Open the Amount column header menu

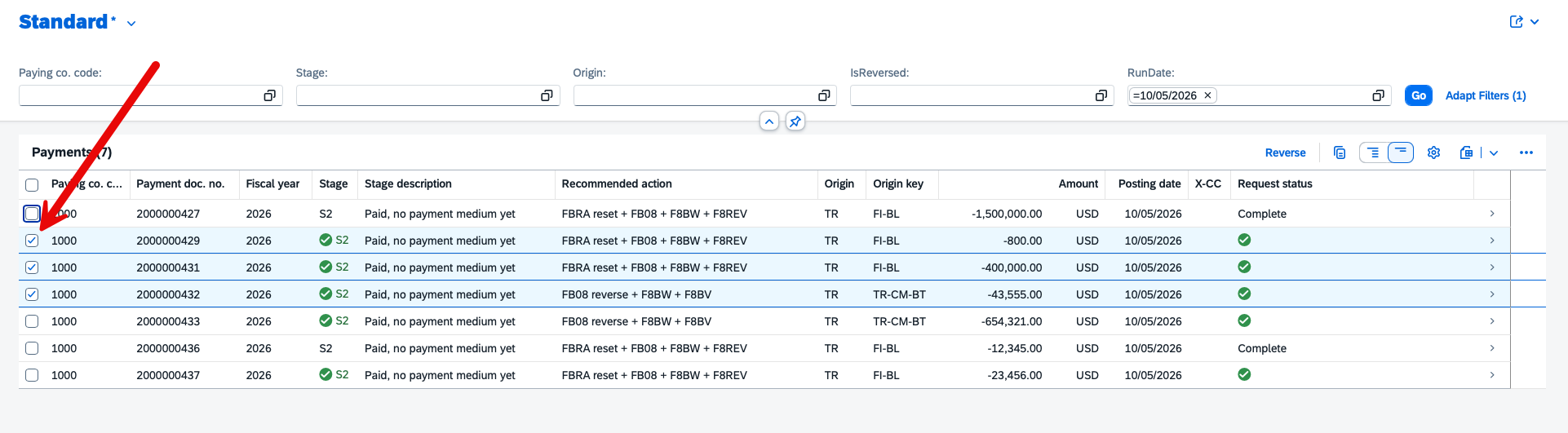pyautogui.click(x=1022, y=184)
